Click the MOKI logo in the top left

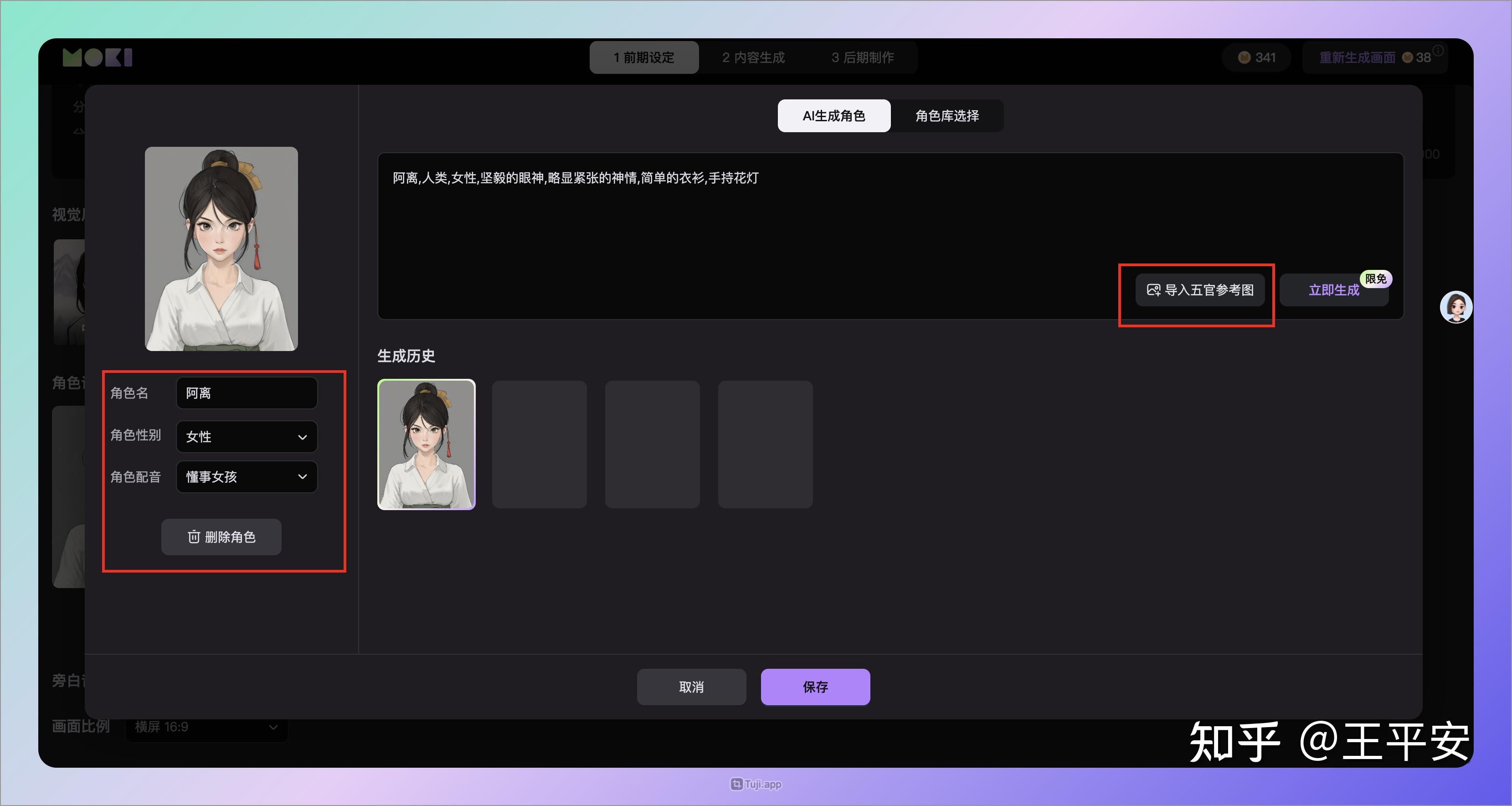point(97,57)
